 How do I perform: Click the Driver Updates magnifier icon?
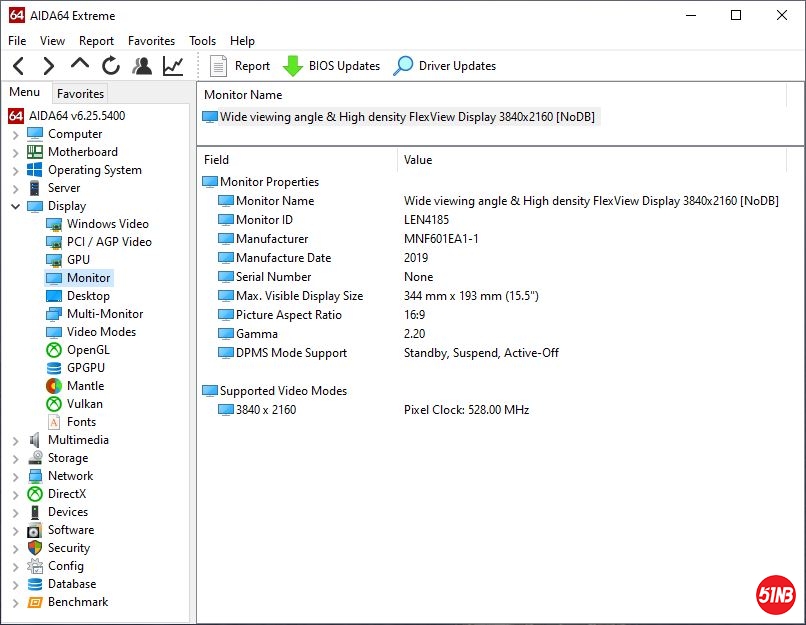pyautogui.click(x=403, y=66)
